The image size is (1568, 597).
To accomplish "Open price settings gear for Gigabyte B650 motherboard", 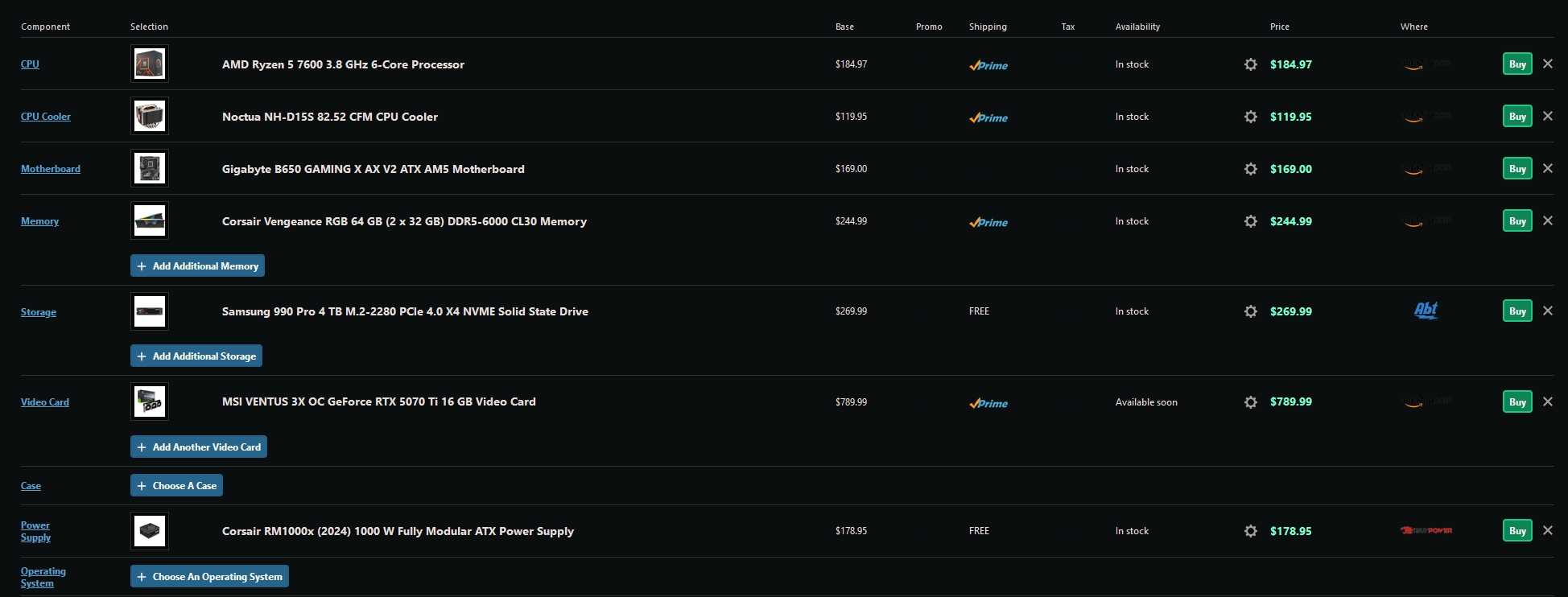I will tap(1250, 169).
